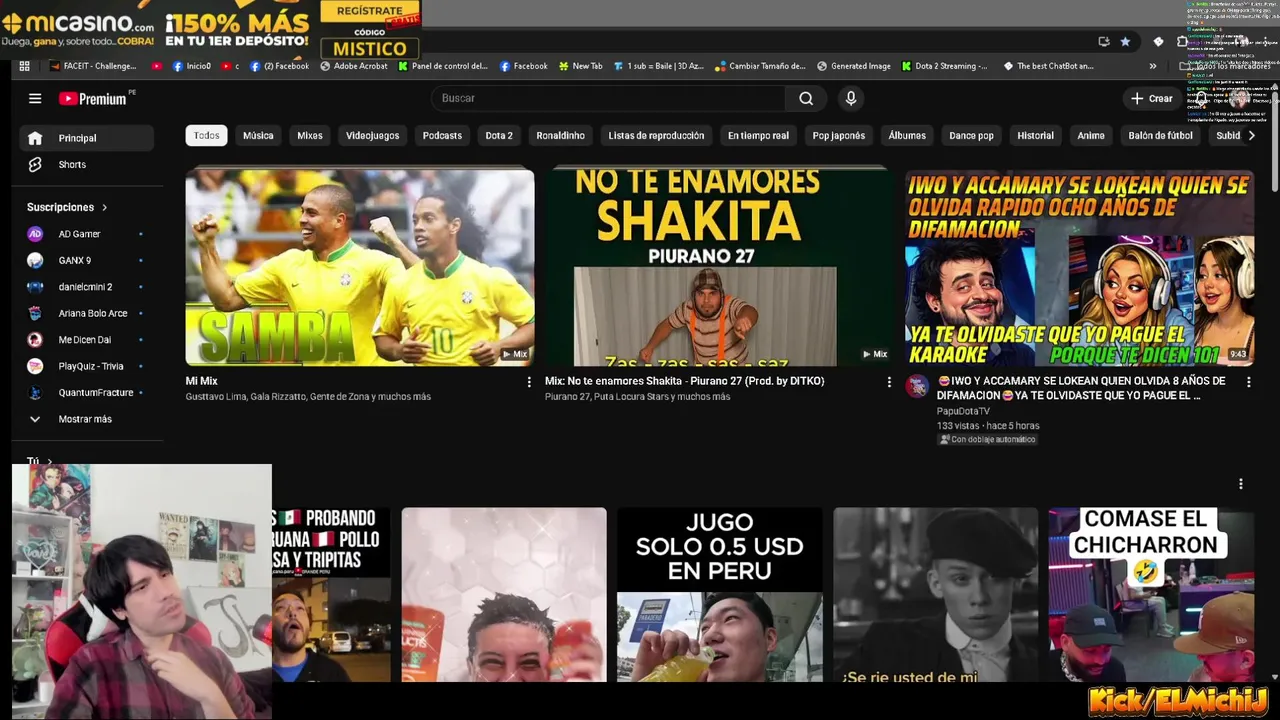The image size is (1280, 720).
Task: Click PapuDotaTV channel avatar
Action: tap(917, 386)
